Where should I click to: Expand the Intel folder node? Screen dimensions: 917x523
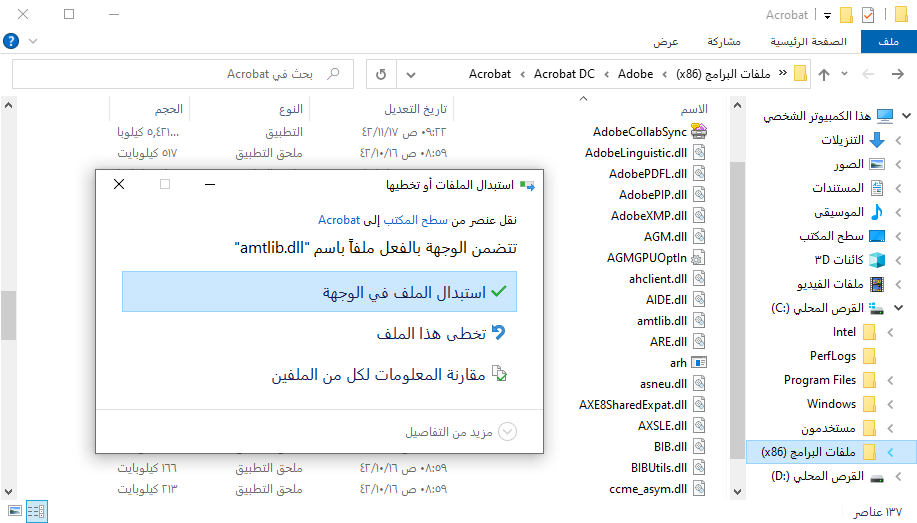(x=890, y=332)
